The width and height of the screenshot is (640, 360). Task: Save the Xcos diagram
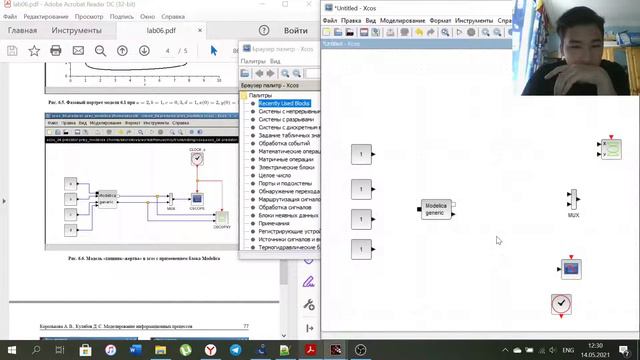coord(364,32)
